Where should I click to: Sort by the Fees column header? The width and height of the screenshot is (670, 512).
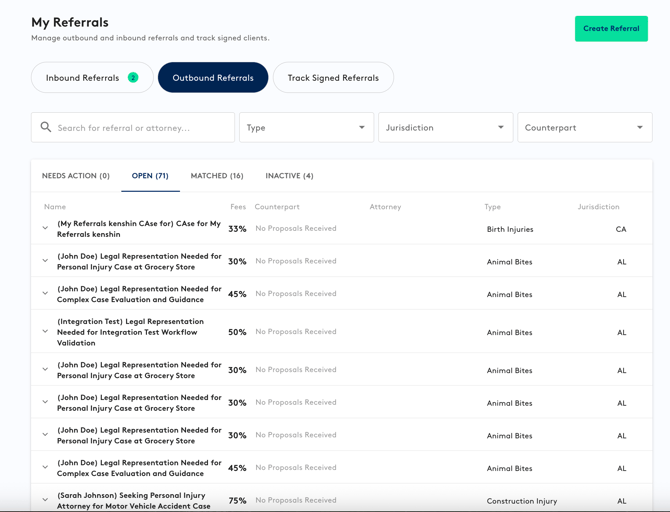pyautogui.click(x=238, y=207)
